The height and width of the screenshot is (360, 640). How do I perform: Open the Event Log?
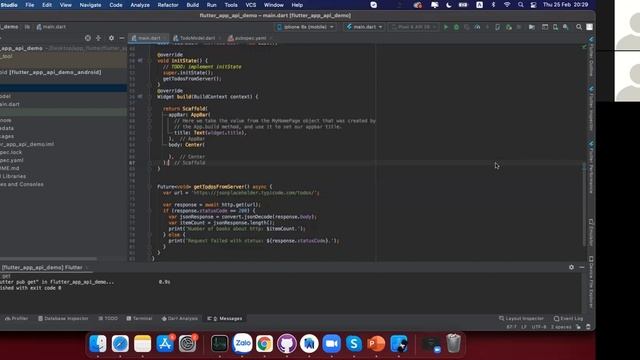[569, 318]
